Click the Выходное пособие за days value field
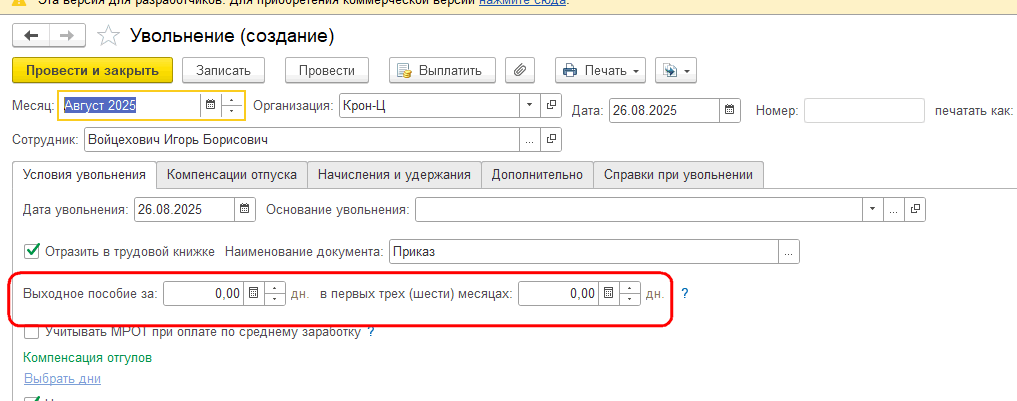This screenshot has width=1017, height=401. click(204, 293)
